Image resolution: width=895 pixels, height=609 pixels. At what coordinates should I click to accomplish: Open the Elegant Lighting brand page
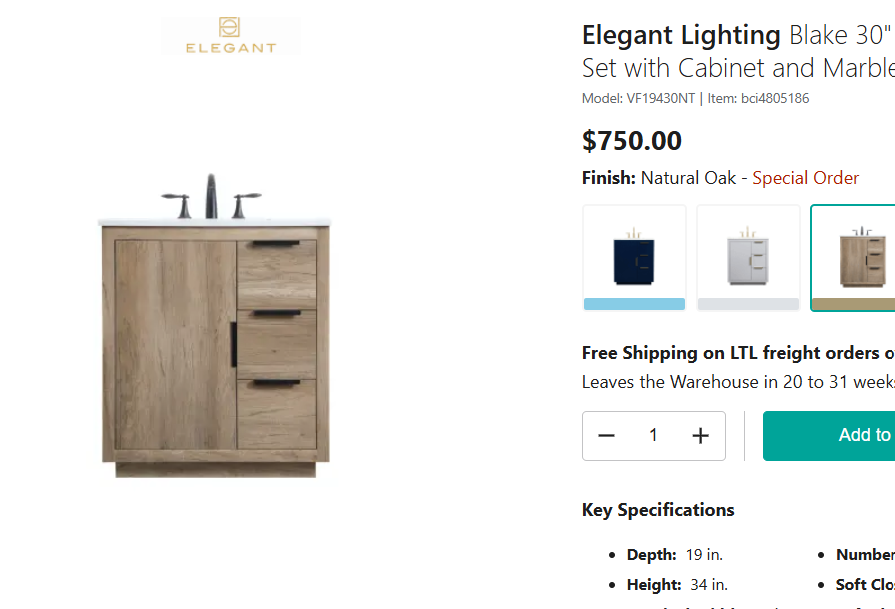(681, 34)
